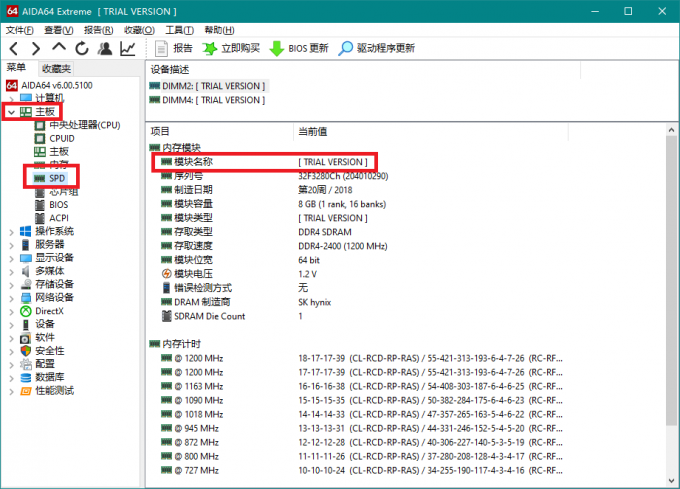Select the 存取速度 DDR4-2400 row
The height and width of the screenshot is (489, 680).
[x=274, y=246]
